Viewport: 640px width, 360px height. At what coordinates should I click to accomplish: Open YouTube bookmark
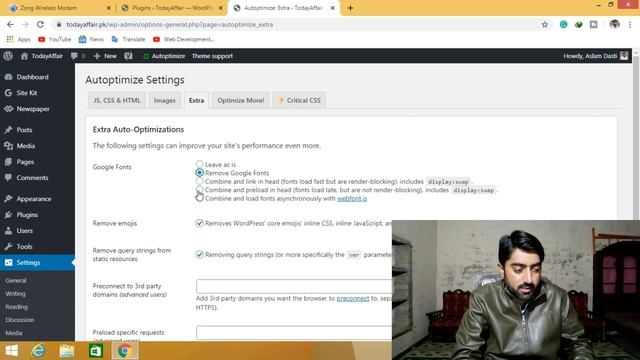[55, 39]
